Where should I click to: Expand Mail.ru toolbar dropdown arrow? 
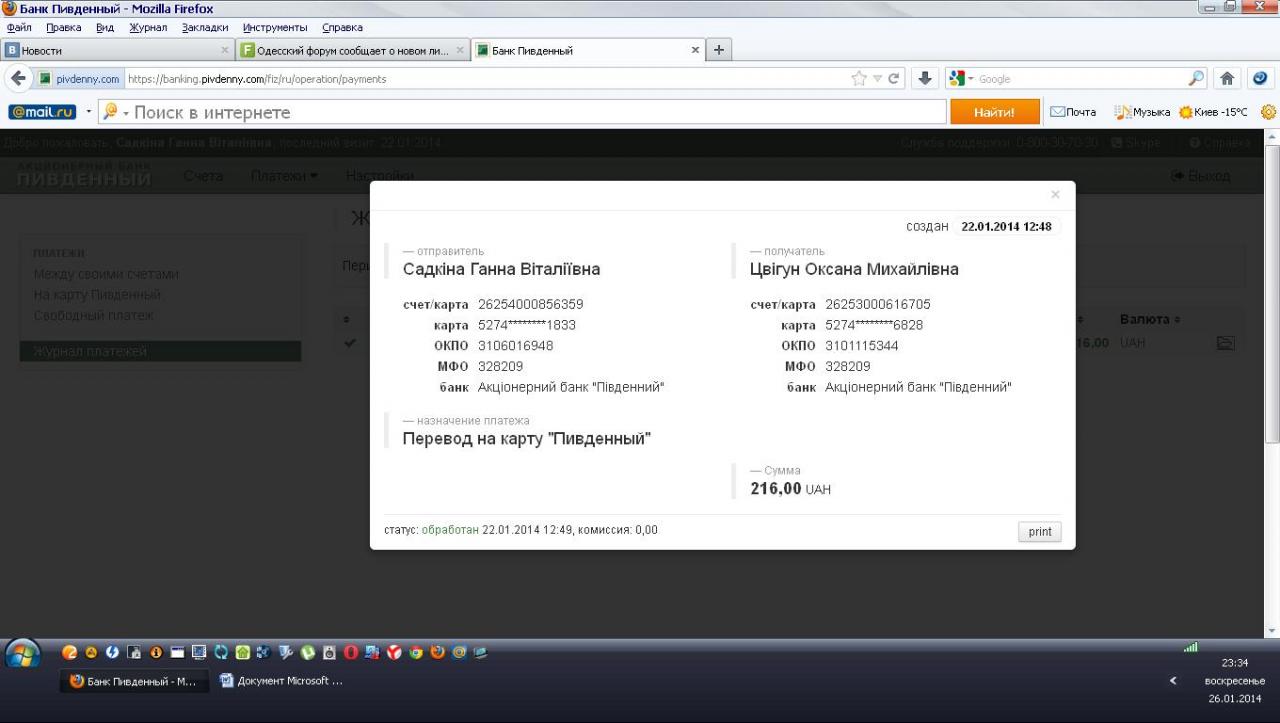click(x=88, y=112)
